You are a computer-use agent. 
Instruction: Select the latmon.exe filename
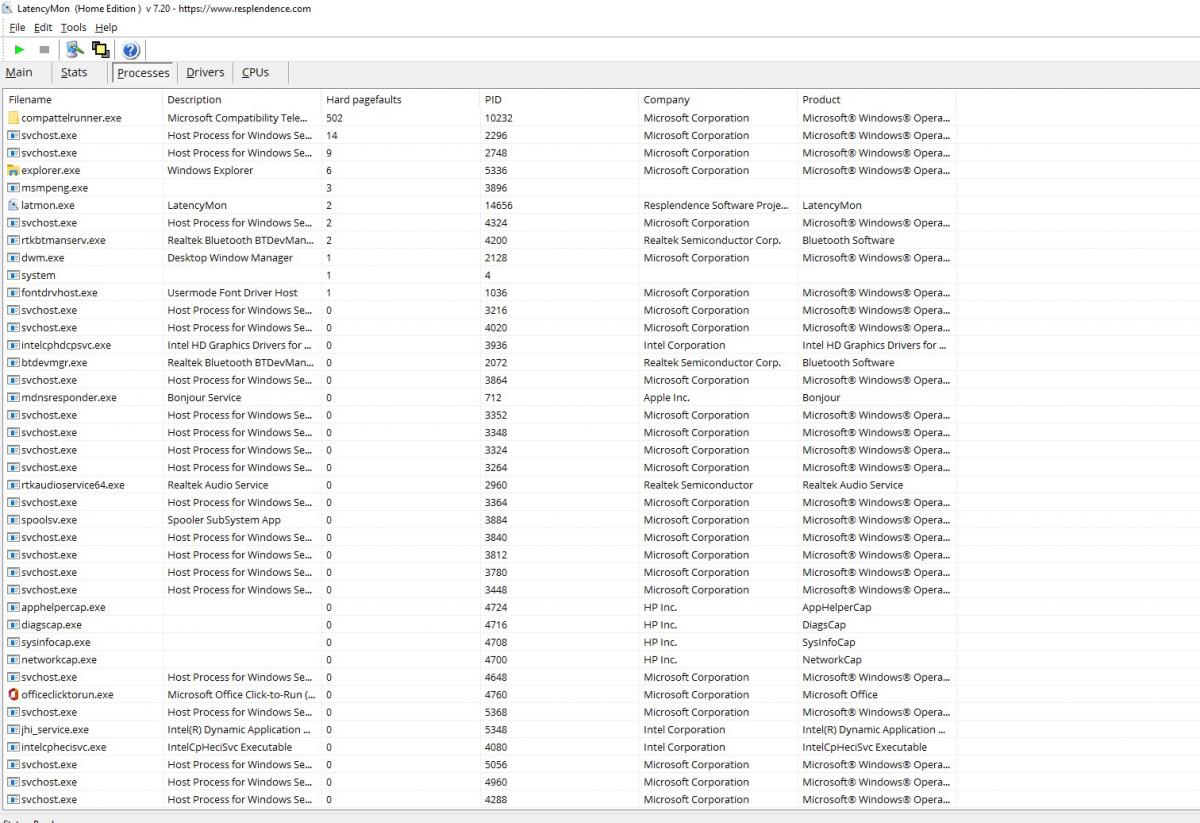pos(48,205)
